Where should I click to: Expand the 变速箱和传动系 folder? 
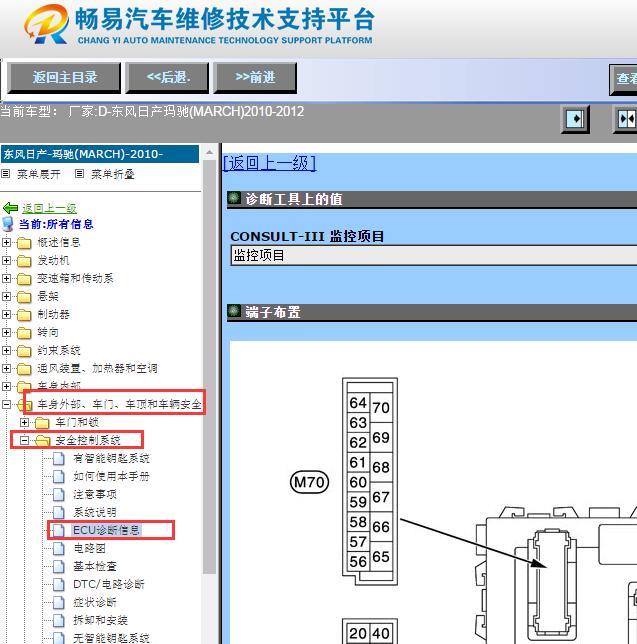click(7, 278)
